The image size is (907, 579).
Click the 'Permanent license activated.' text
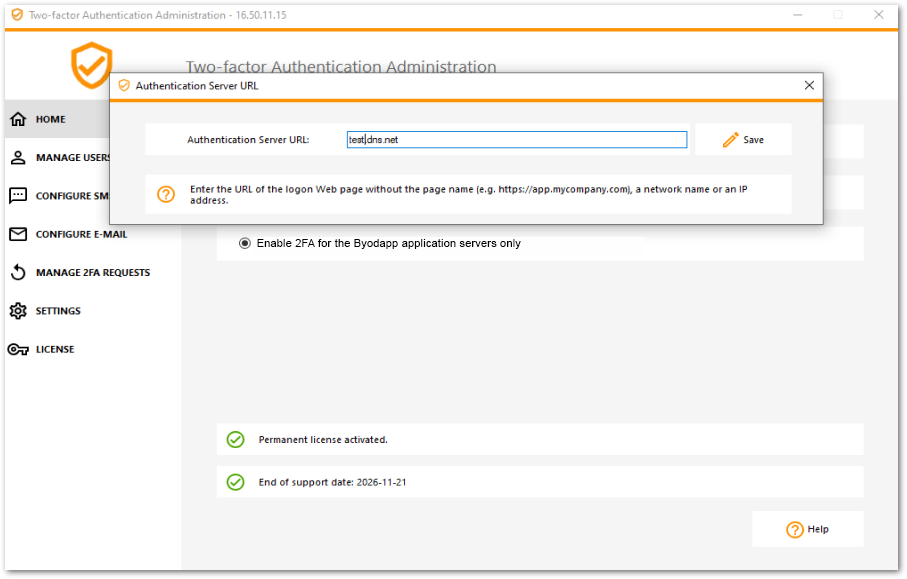323,440
